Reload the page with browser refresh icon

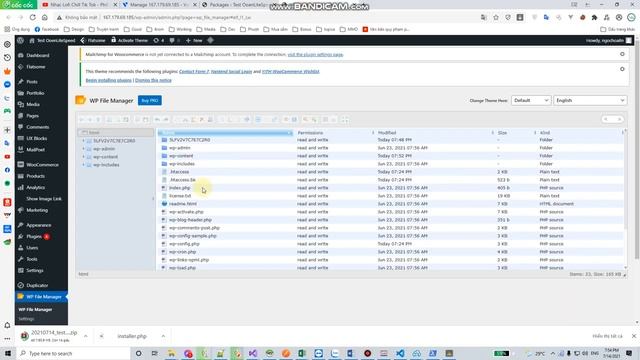(x=33, y=18)
